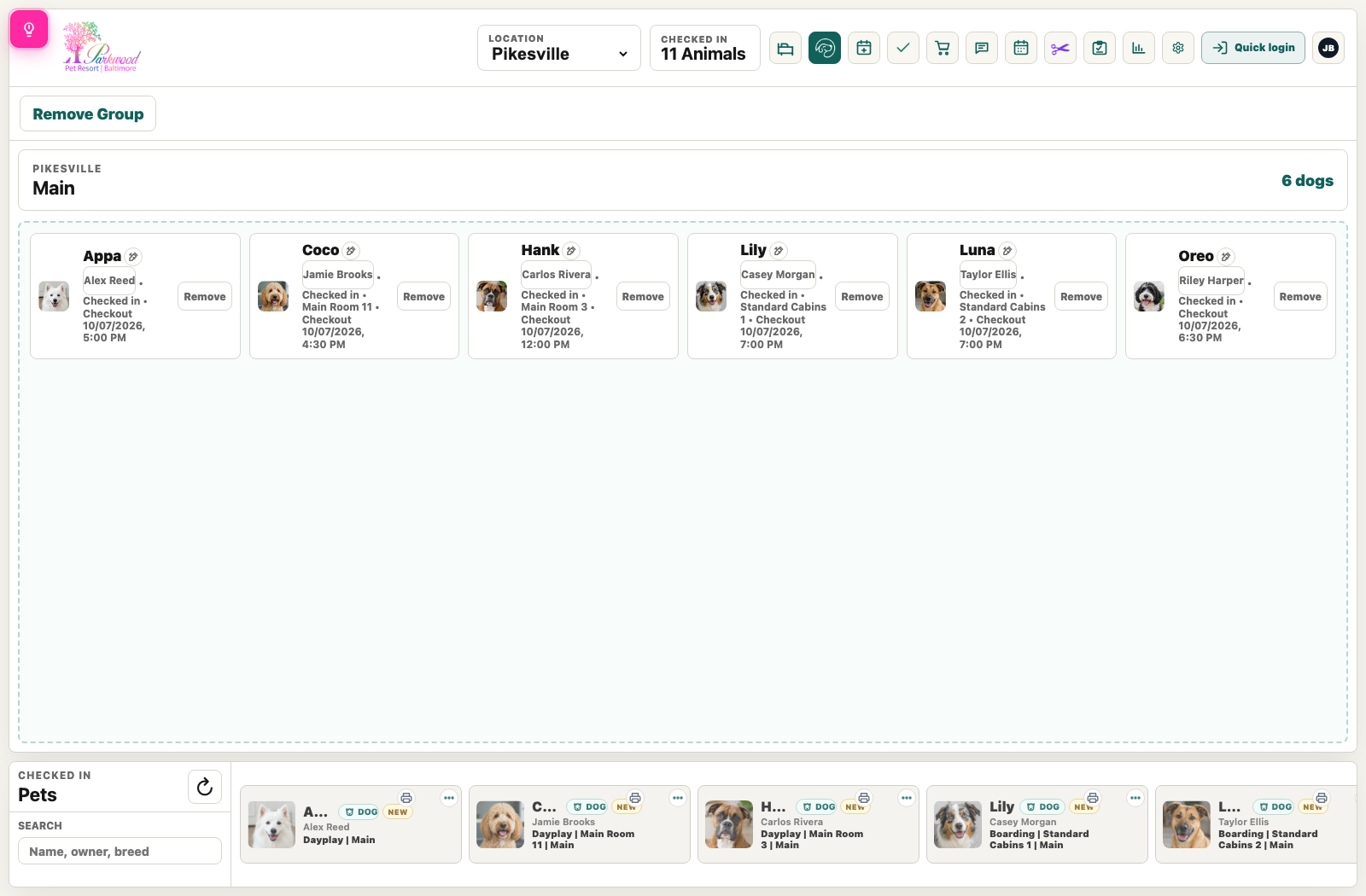
Task: Open the three-dot menu on Jamie Brooks' card
Action: (x=678, y=798)
